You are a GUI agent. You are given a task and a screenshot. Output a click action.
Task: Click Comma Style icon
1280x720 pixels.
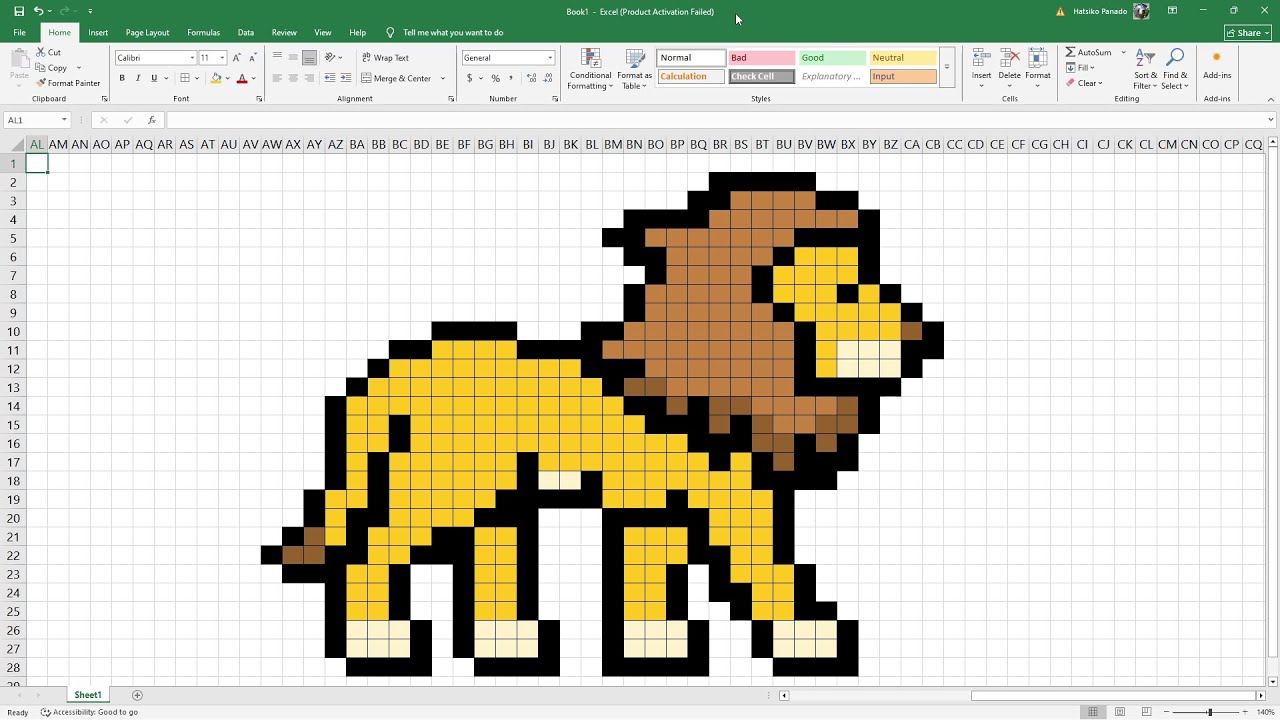point(511,78)
